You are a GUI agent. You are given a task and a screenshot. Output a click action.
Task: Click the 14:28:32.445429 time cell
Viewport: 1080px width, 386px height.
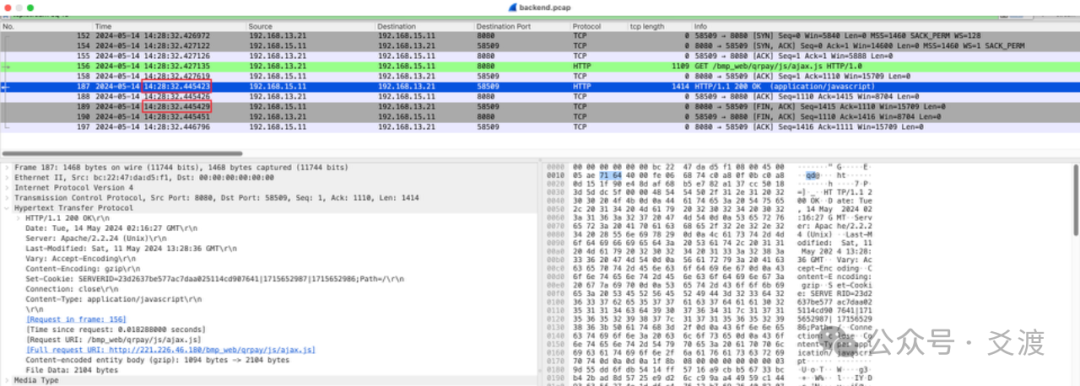(x=176, y=107)
